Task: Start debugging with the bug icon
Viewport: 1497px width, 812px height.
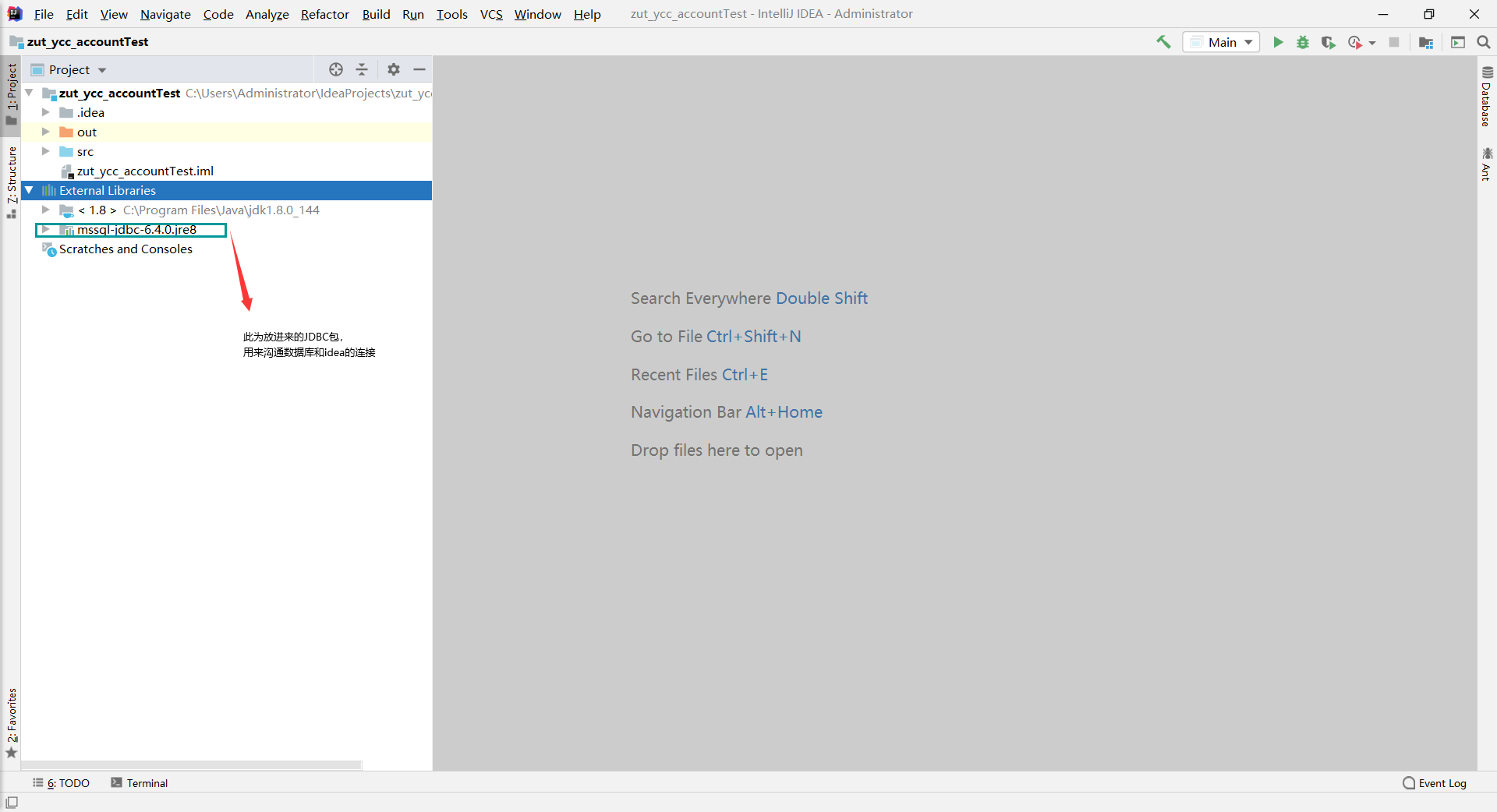Action: [1303, 42]
